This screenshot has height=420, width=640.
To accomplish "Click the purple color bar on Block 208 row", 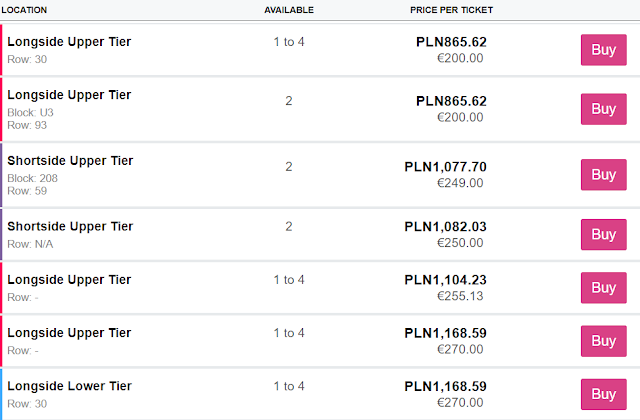I will click(x=2, y=174).
